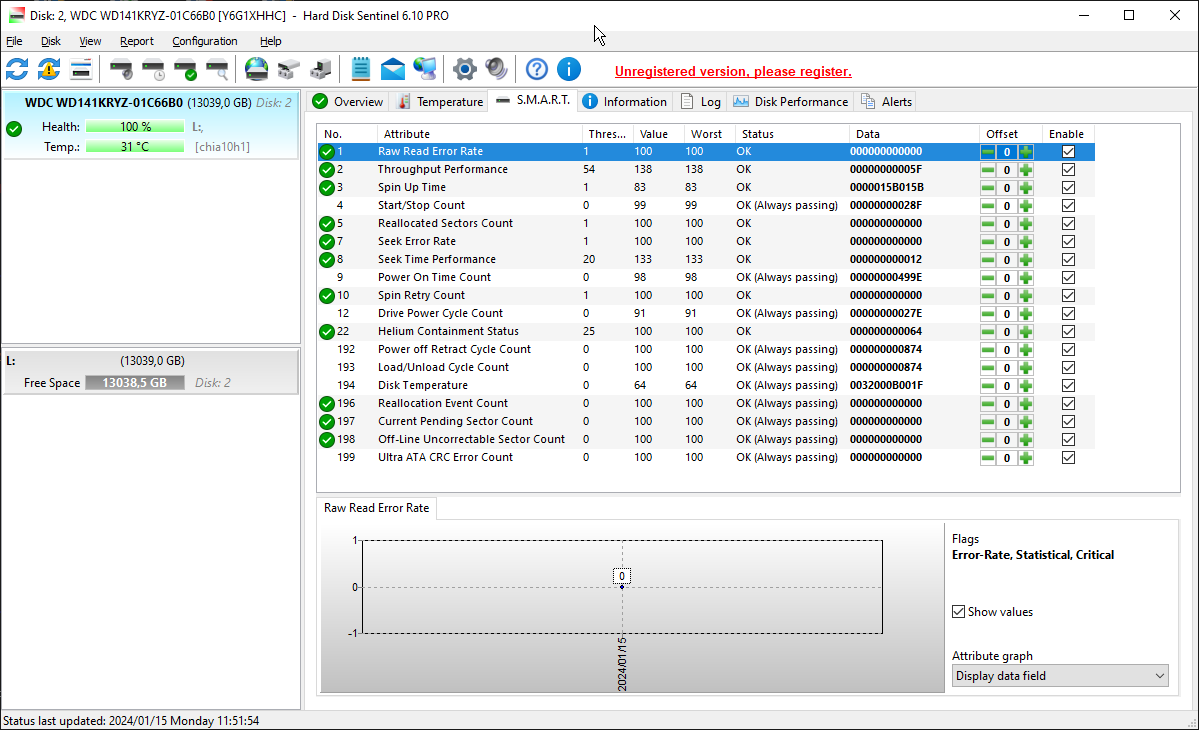This screenshot has width=1199, height=730.
Task: Uncheck Enable for Seek Error Rate
Action: click(1068, 242)
